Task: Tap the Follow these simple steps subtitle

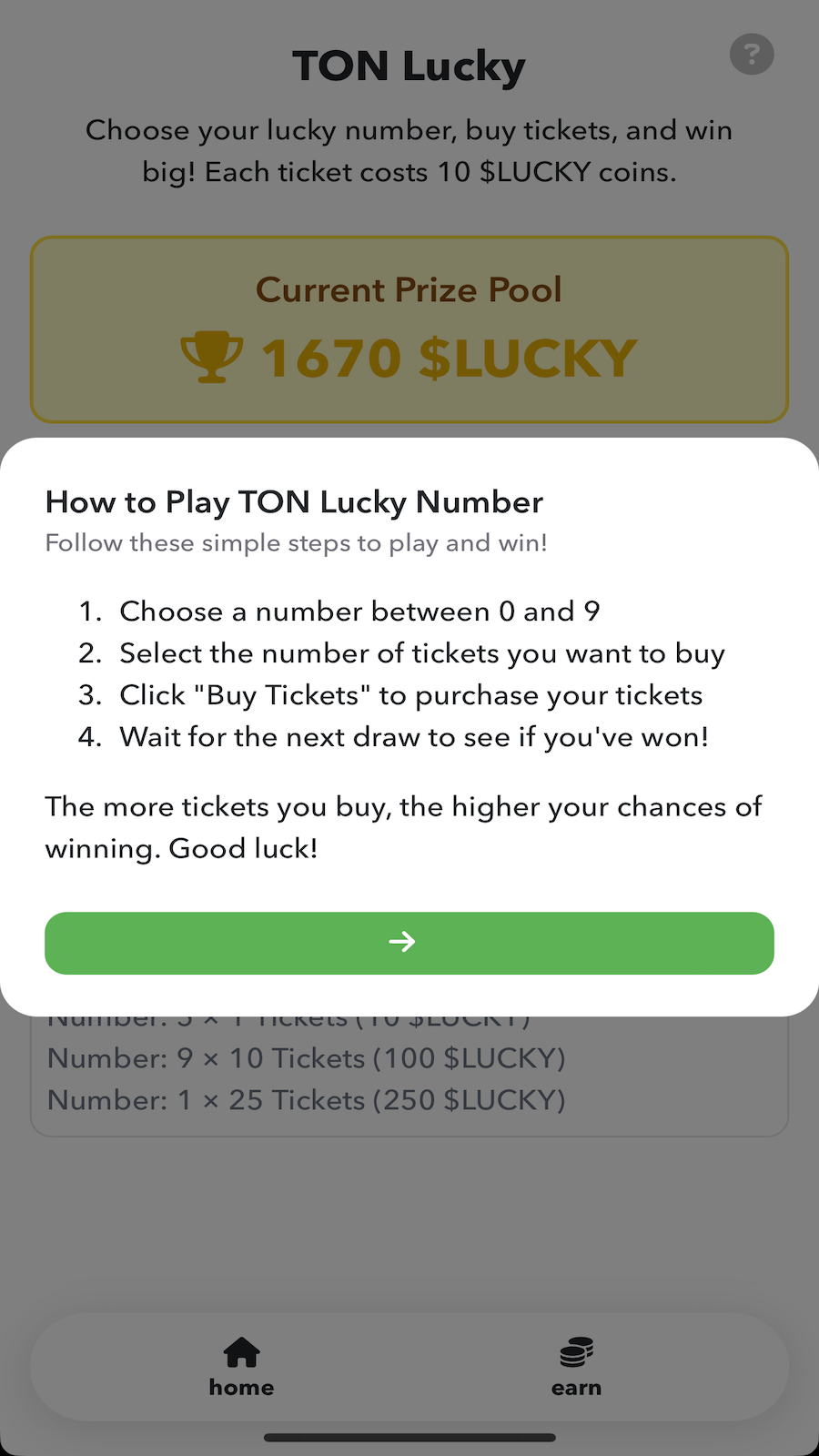Action: 296,542
